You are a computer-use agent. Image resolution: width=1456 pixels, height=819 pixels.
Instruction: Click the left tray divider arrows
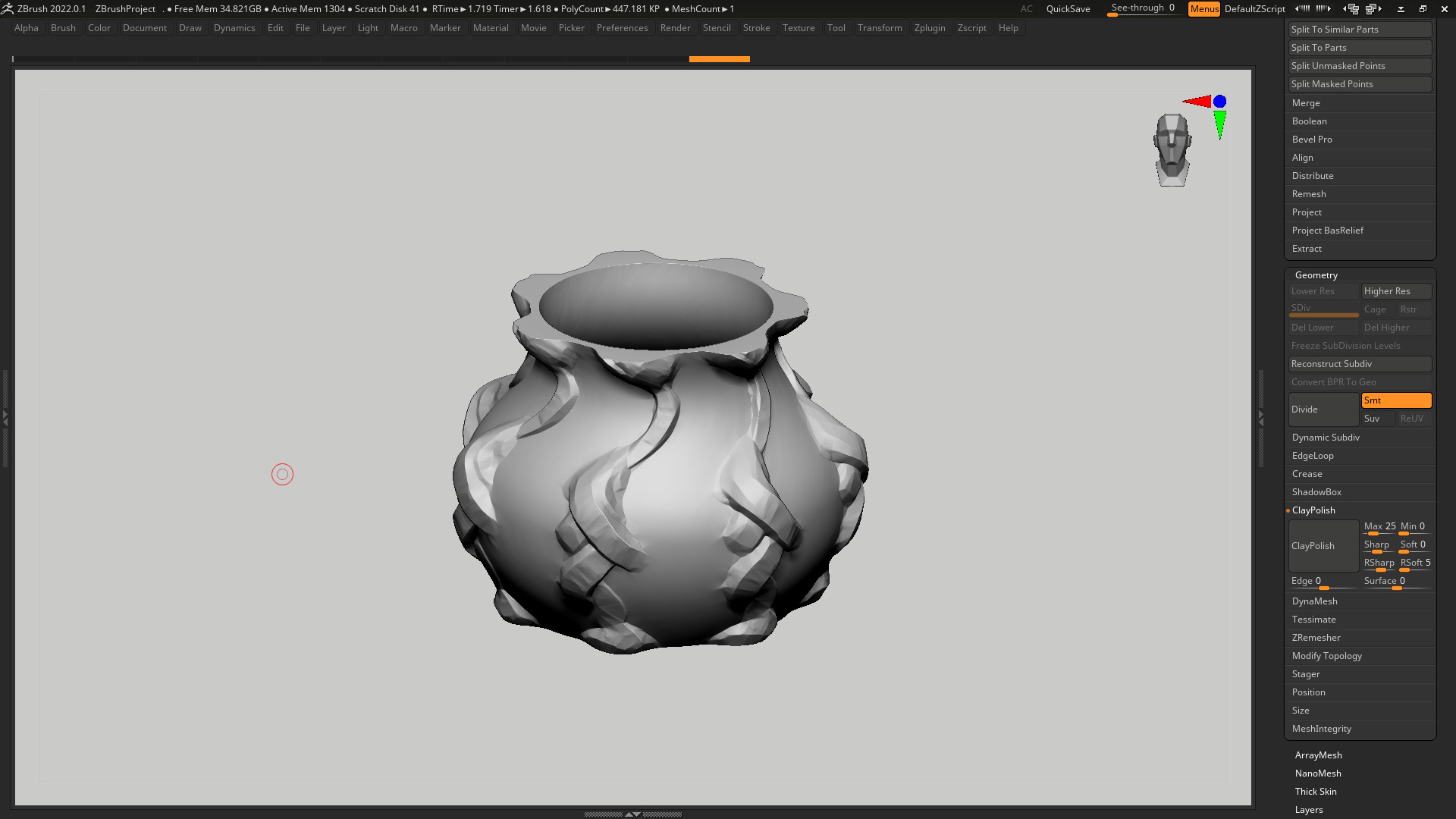5,417
